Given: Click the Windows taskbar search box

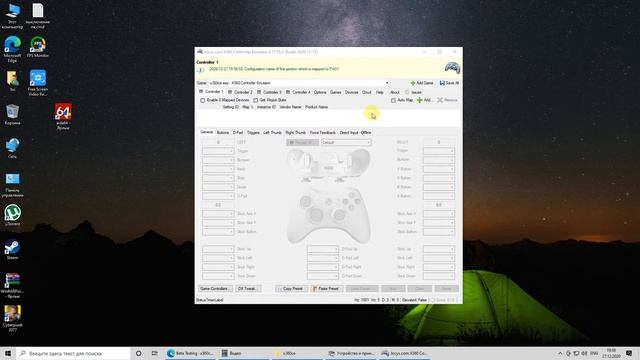Looking at the screenshot, I should click(73, 353).
